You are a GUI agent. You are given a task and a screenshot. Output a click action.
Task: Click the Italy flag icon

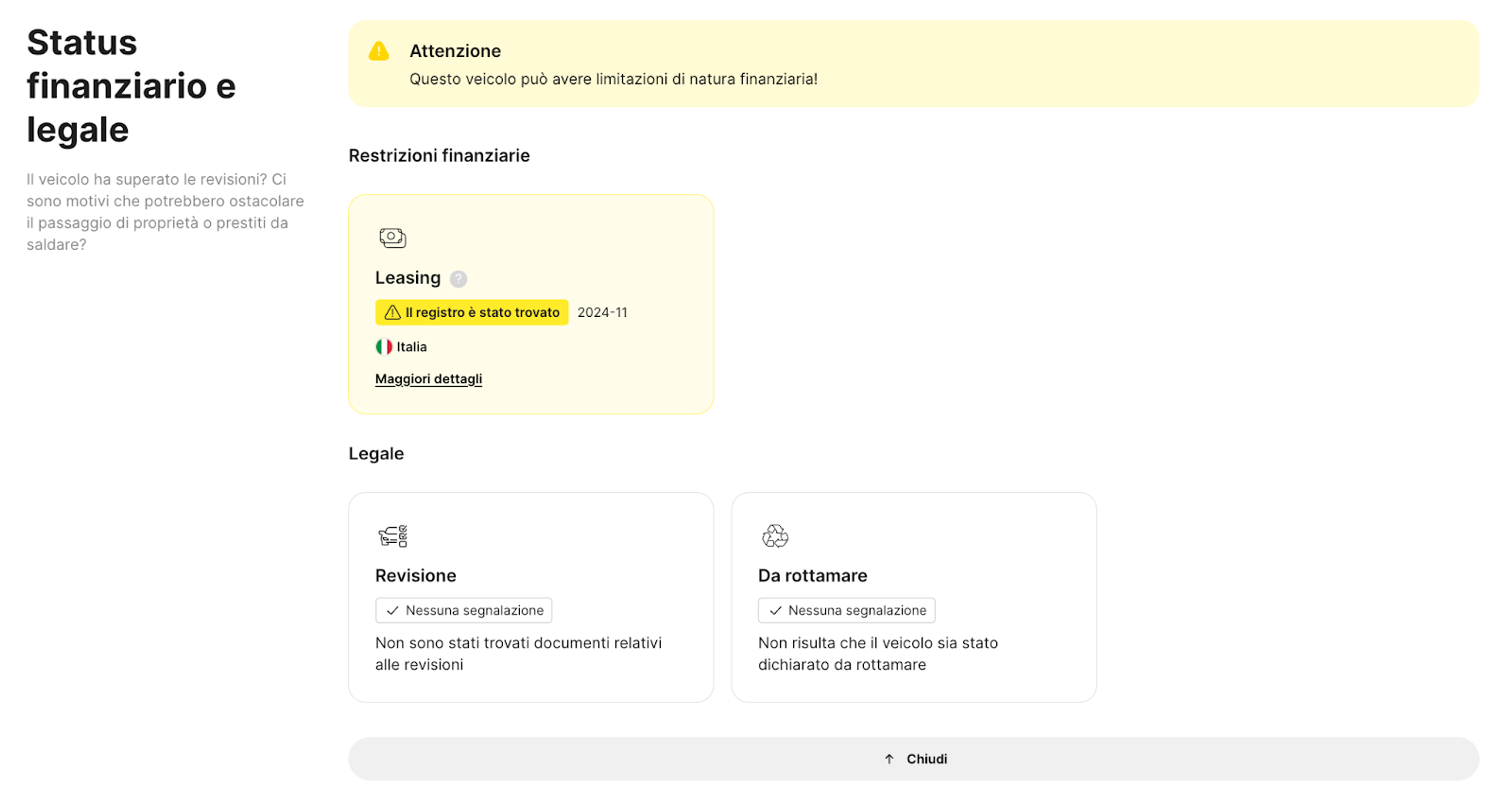(384, 347)
